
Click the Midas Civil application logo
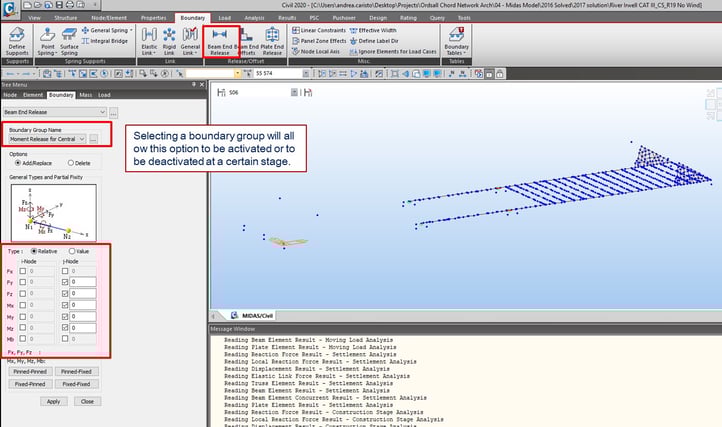coord(10,10)
